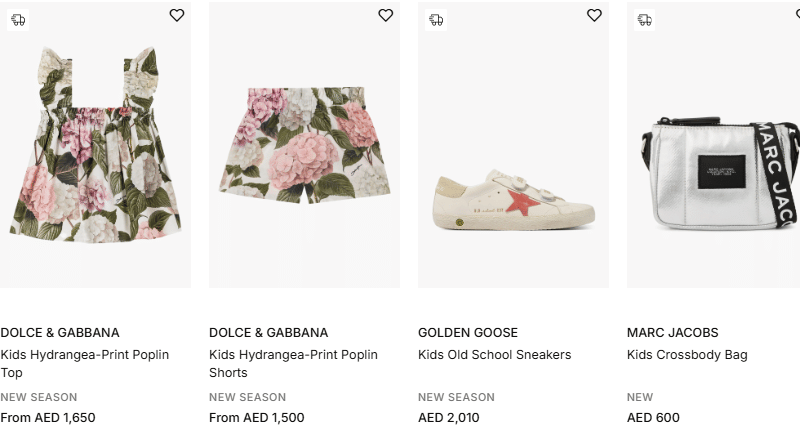Viewport: 800px width, 433px height.
Task: Click the delivery truck icon on Golden Goose card
Action: tap(435, 19)
